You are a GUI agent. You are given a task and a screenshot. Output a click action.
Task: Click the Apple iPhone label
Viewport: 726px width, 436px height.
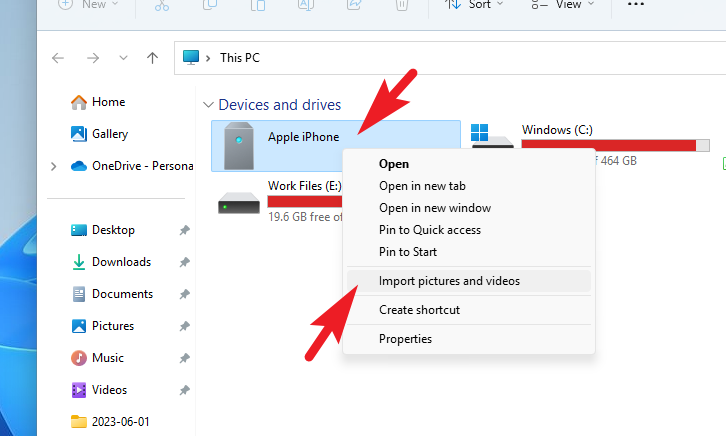point(304,137)
